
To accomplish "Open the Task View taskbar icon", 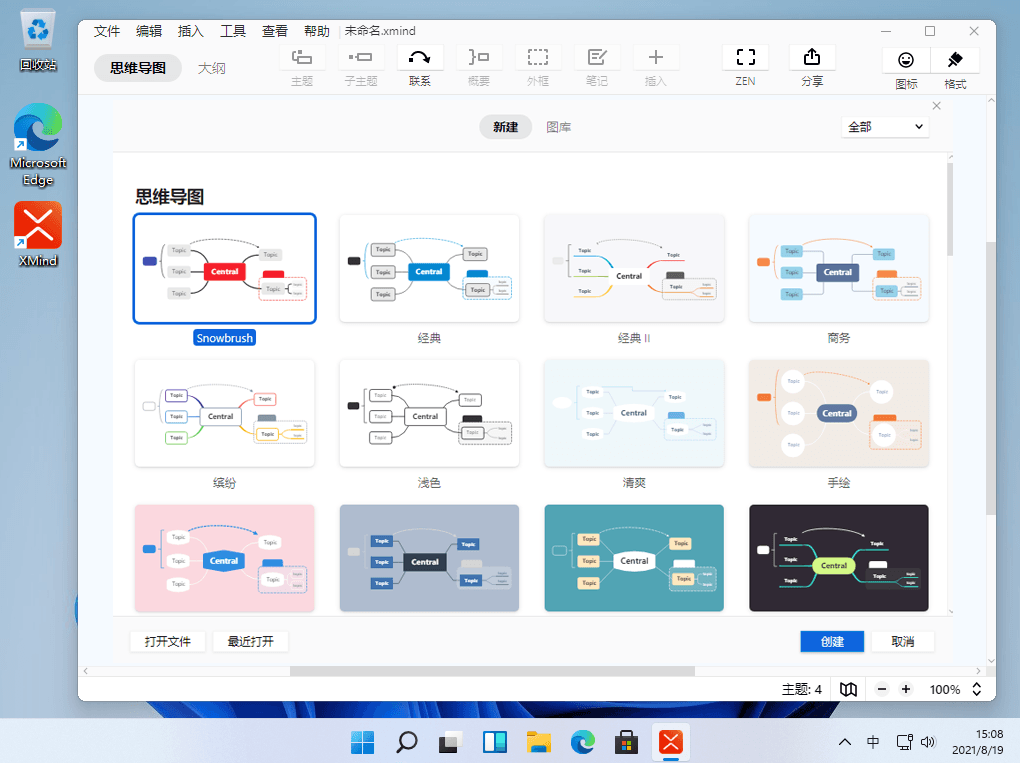I will 450,742.
